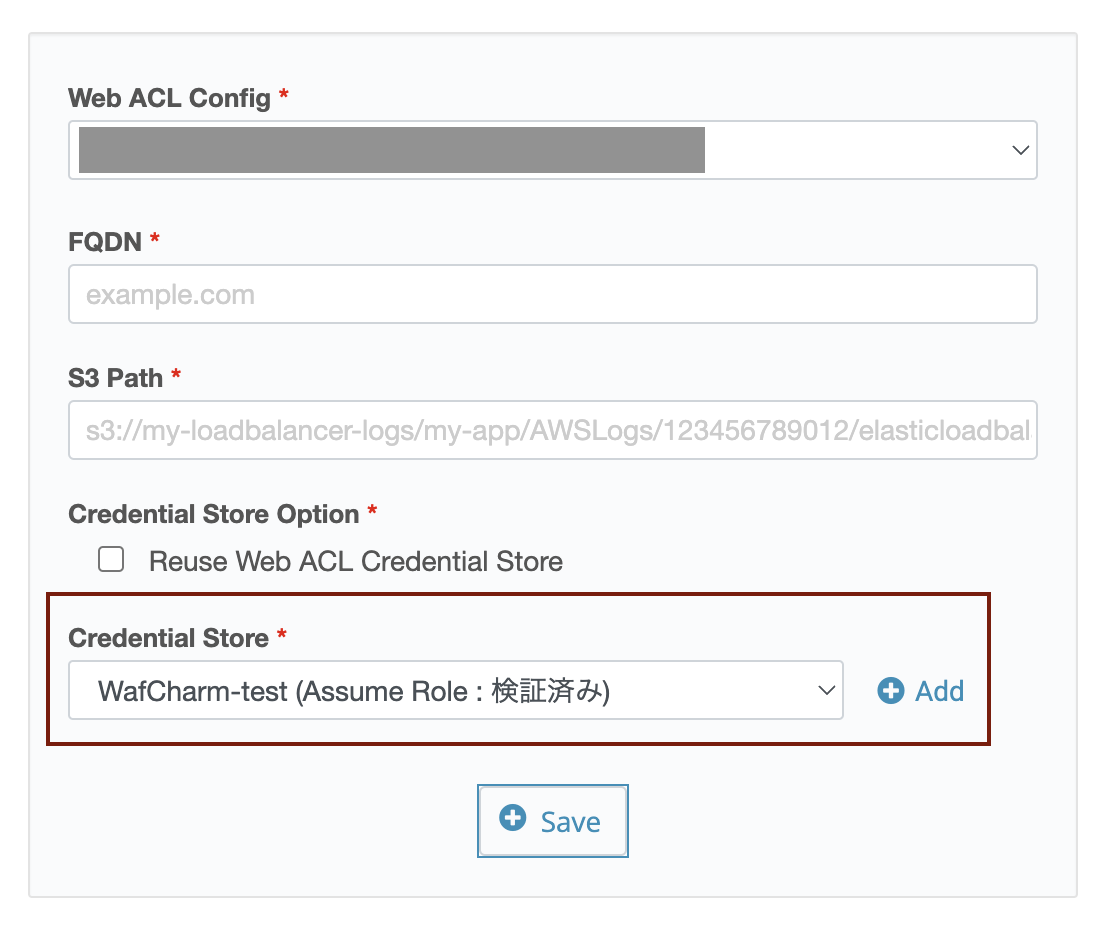Select the 'WafCharm-test (Assume Role' text in dropdown
Viewport: 1104px width, 936px height.
pos(283,692)
